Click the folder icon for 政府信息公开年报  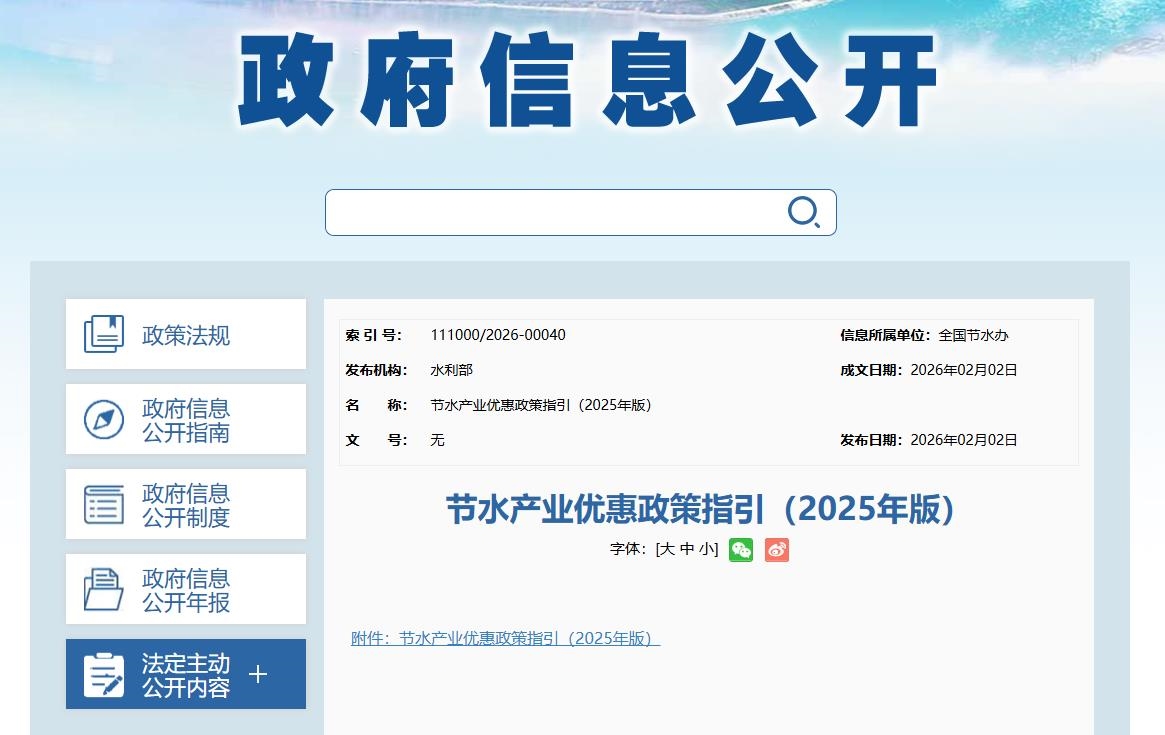[104, 589]
